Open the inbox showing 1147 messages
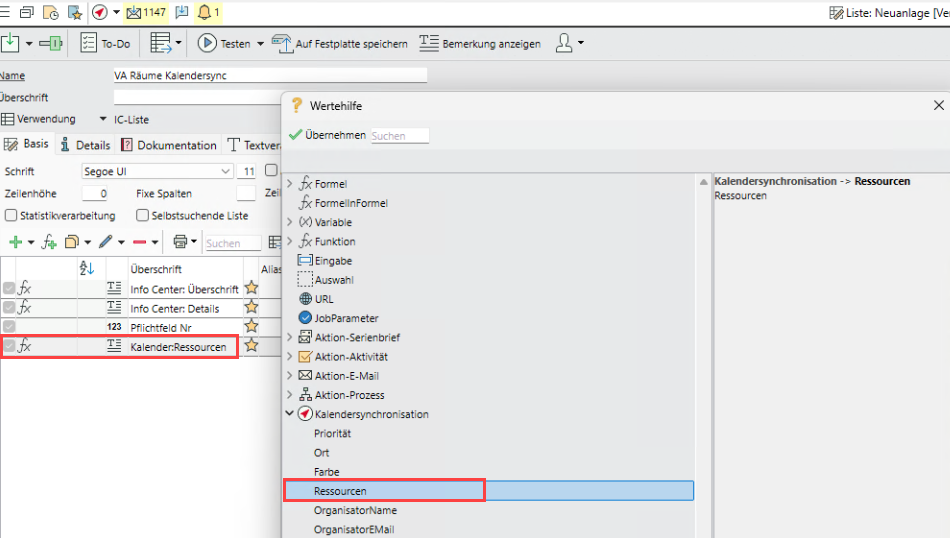 coord(146,12)
